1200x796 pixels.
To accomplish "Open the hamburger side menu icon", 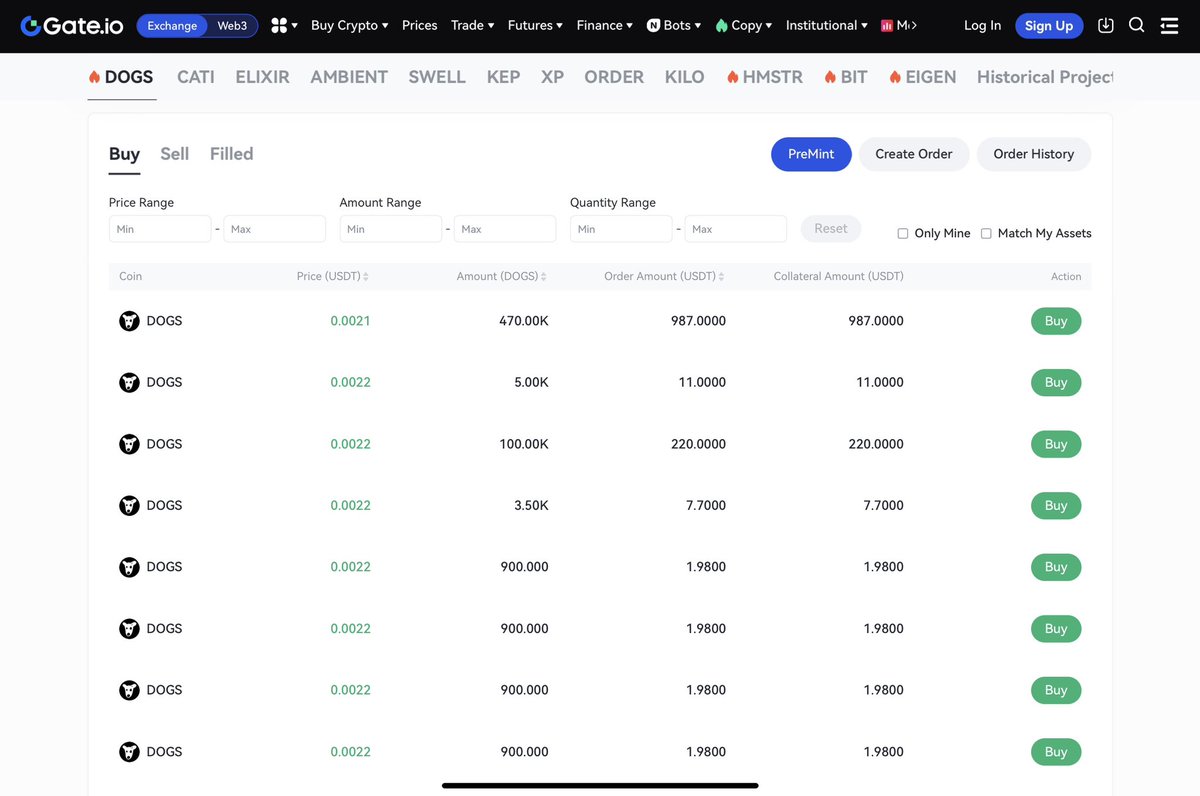I will pos(1169,26).
